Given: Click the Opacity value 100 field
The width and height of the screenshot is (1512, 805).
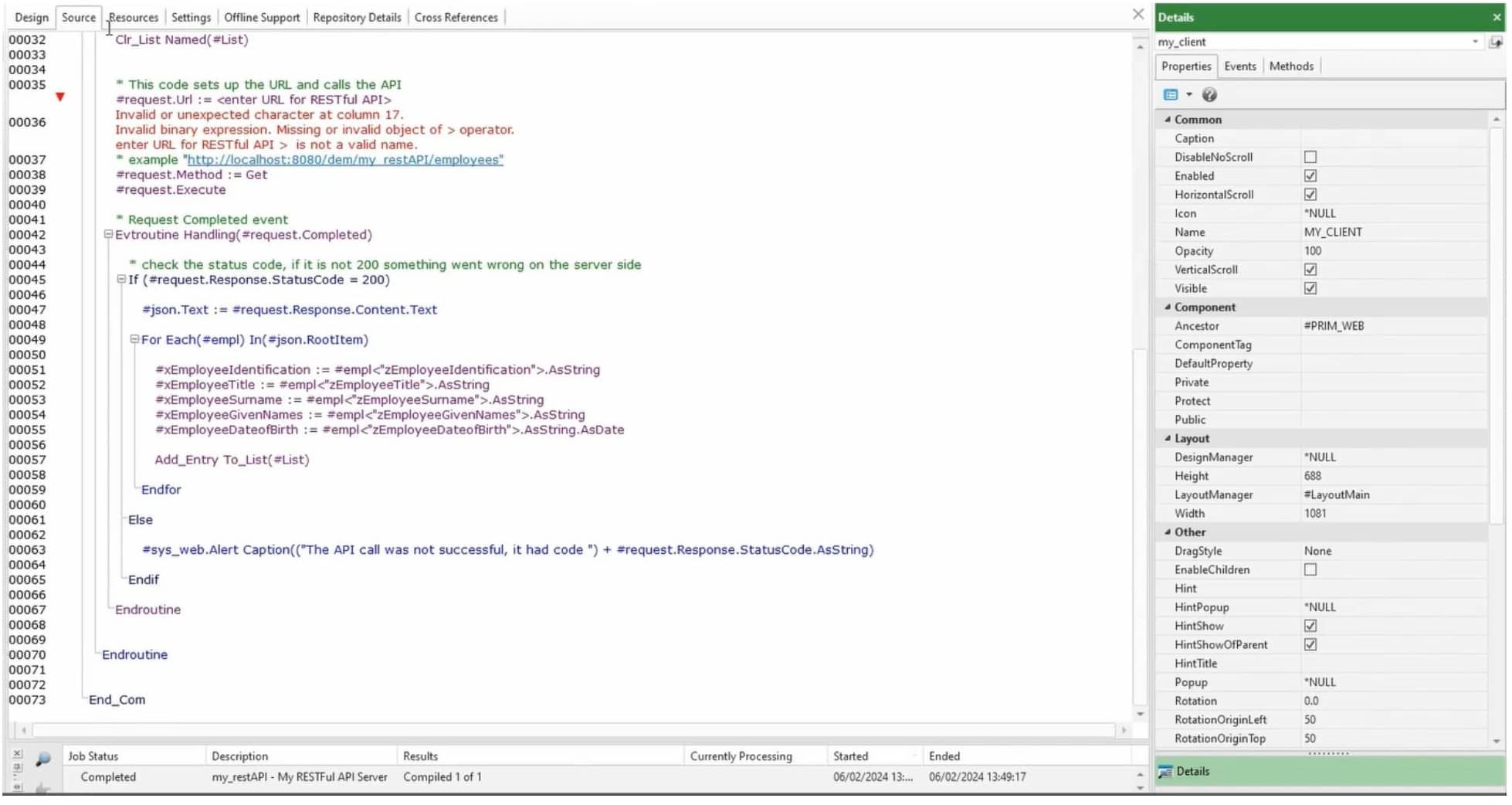Looking at the screenshot, I should (x=1394, y=250).
